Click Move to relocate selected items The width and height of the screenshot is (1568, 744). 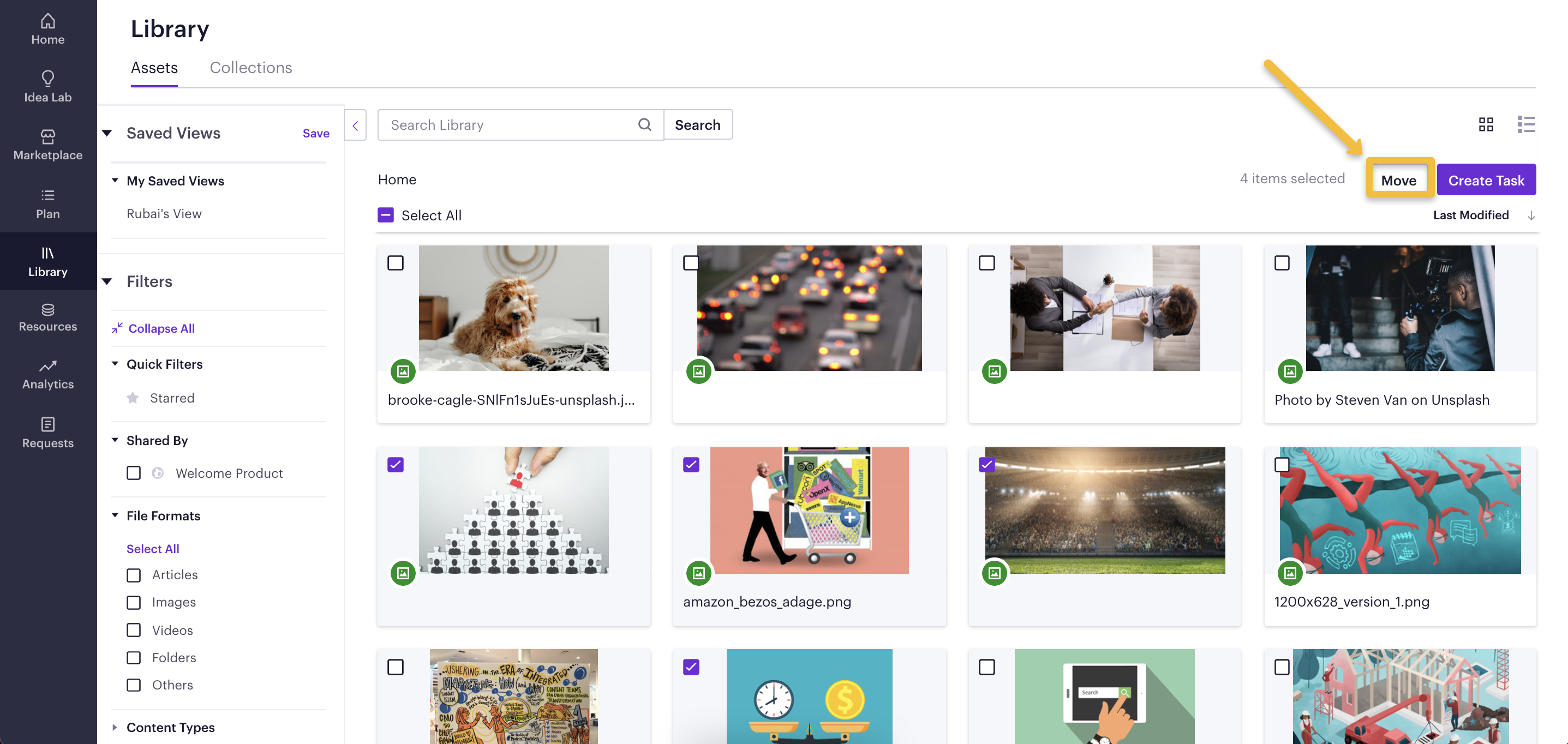[x=1399, y=180]
